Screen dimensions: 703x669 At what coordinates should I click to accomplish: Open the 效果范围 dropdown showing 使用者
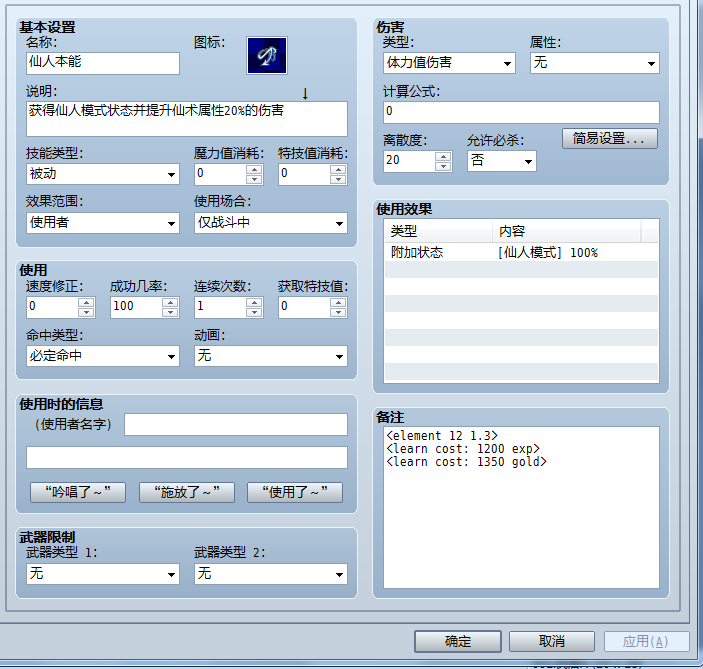pyautogui.click(x=103, y=223)
